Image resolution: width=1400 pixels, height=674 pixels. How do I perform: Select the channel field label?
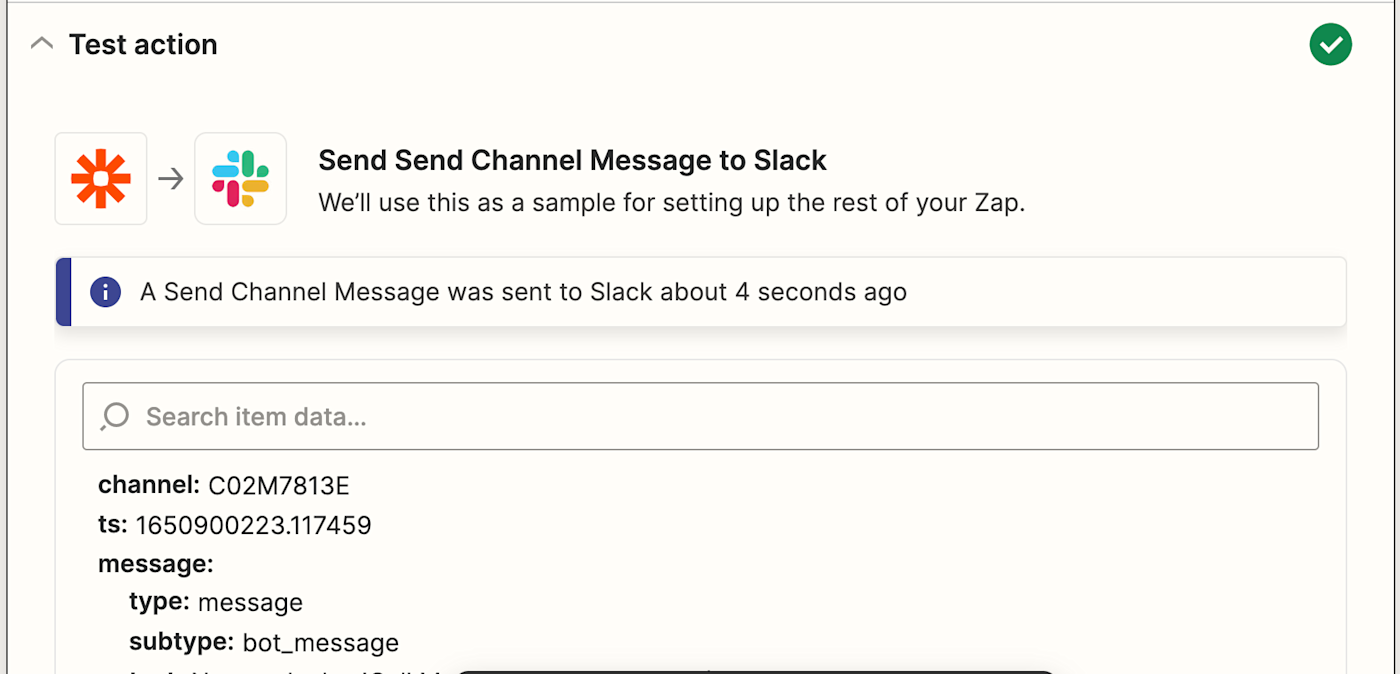[x=149, y=486]
